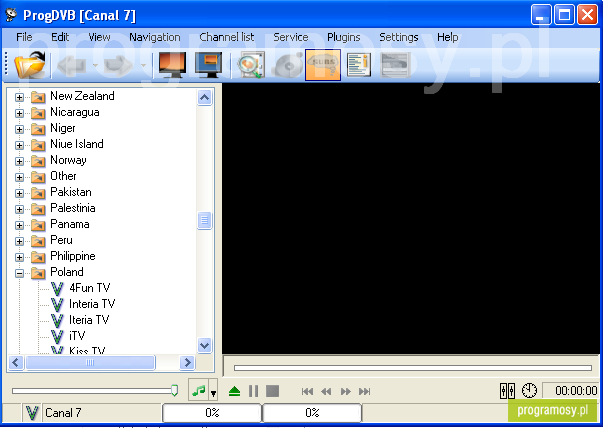Image resolution: width=603 pixels, height=428 pixels.
Task: Expand the Panama folder
Action: pos(19,225)
